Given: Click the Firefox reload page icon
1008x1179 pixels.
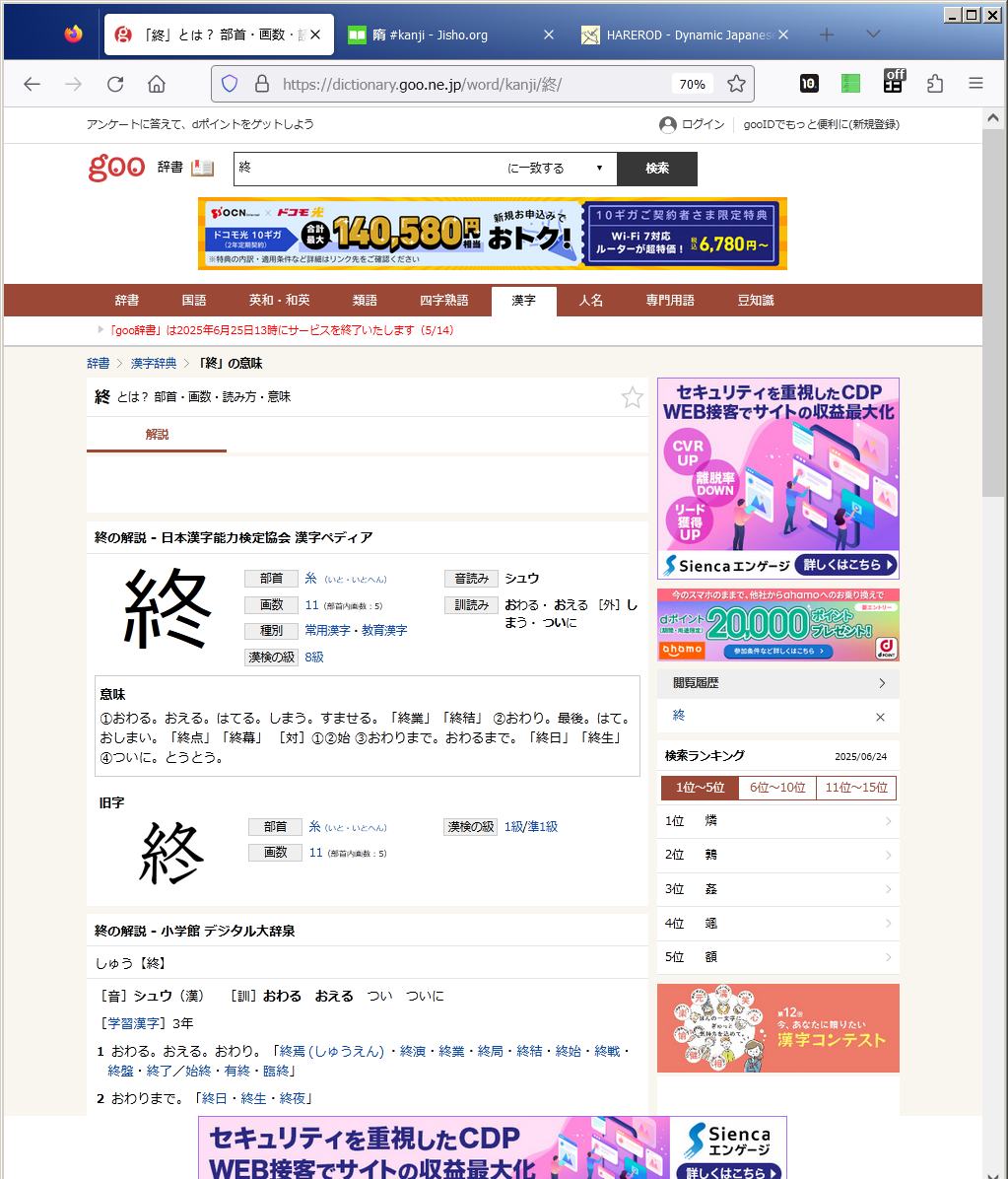Looking at the screenshot, I should point(115,84).
